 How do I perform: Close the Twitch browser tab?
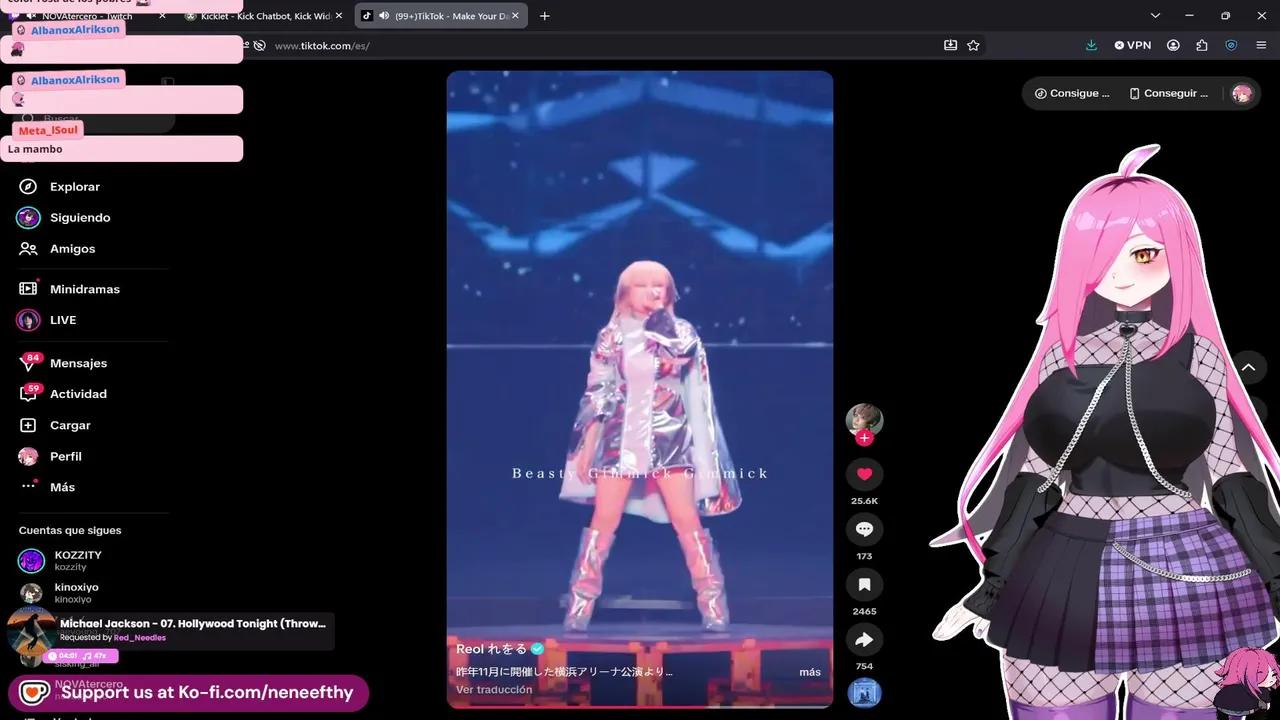tap(162, 16)
